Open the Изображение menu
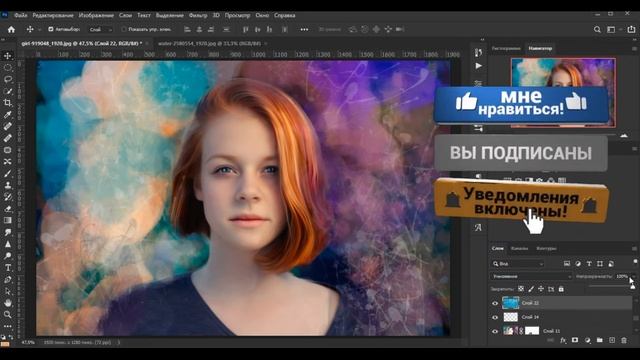This screenshot has height=360, width=640. pyautogui.click(x=96, y=15)
